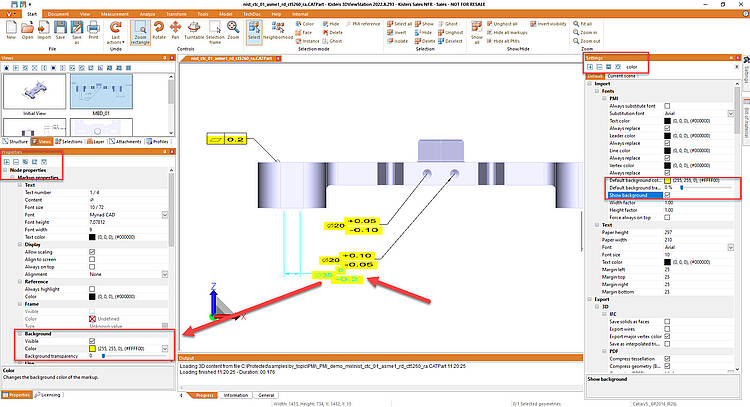The image size is (750, 407).
Task: Open Background Color dropdown in Properties
Action: [x=165, y=349]
